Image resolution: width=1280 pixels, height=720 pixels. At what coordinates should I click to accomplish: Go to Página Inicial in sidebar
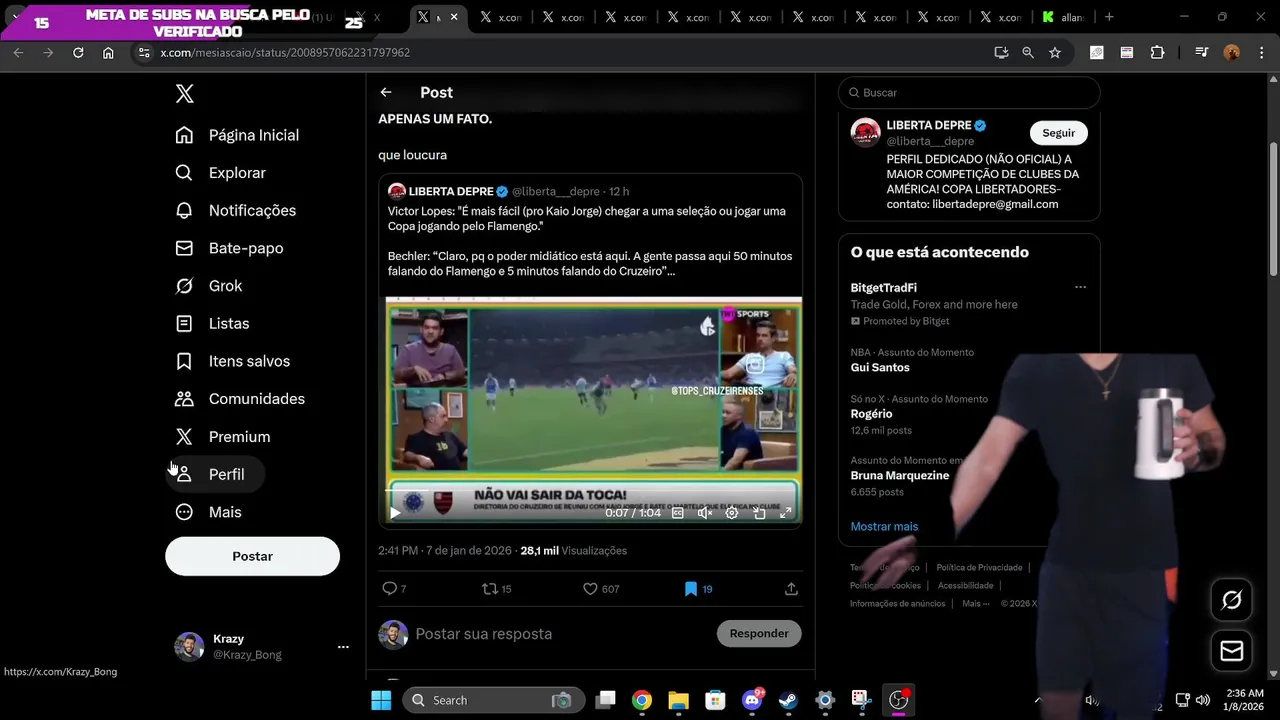tap(237, 135)
